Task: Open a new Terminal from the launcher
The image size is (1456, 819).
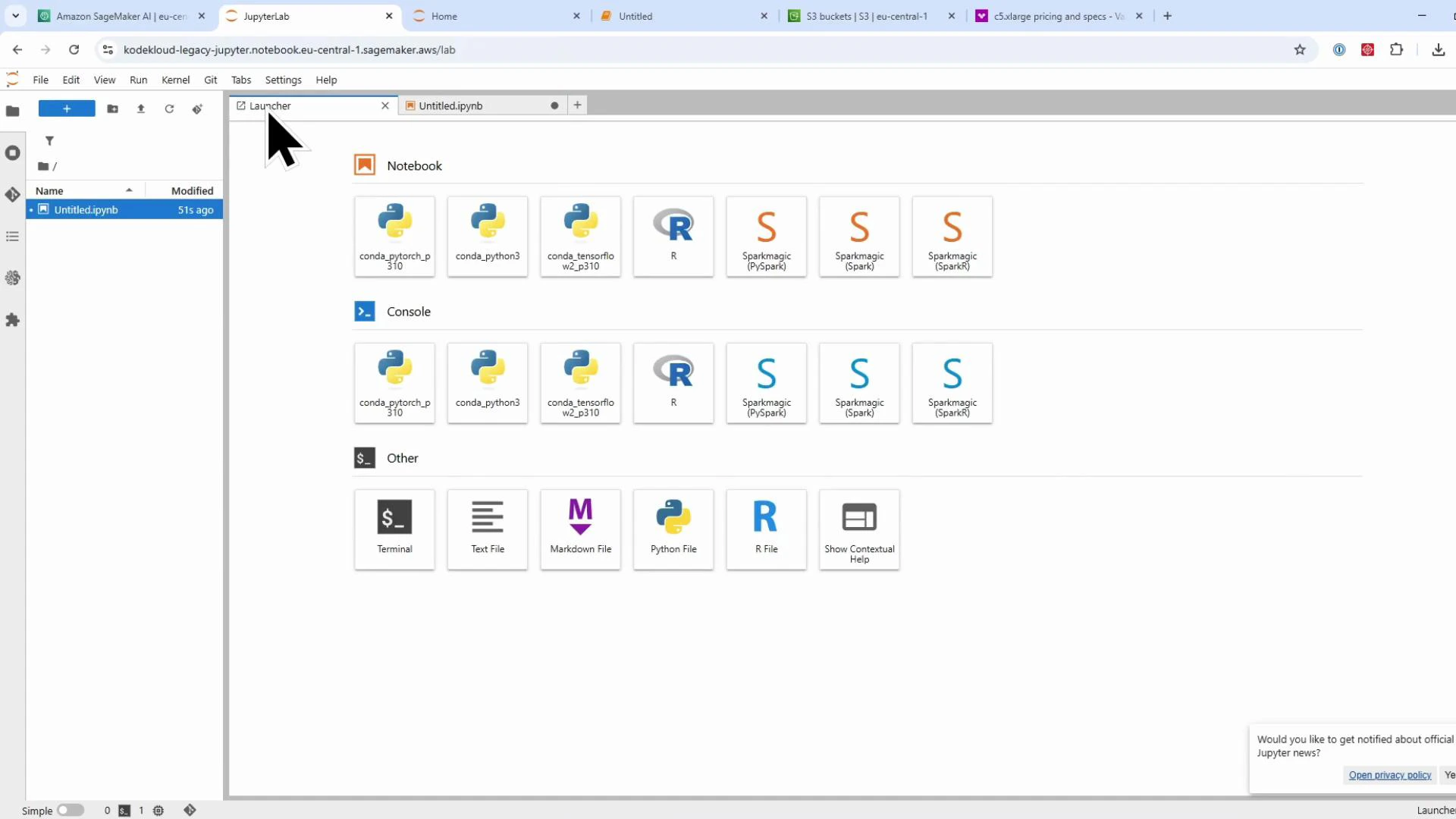Action: (394, 529)
